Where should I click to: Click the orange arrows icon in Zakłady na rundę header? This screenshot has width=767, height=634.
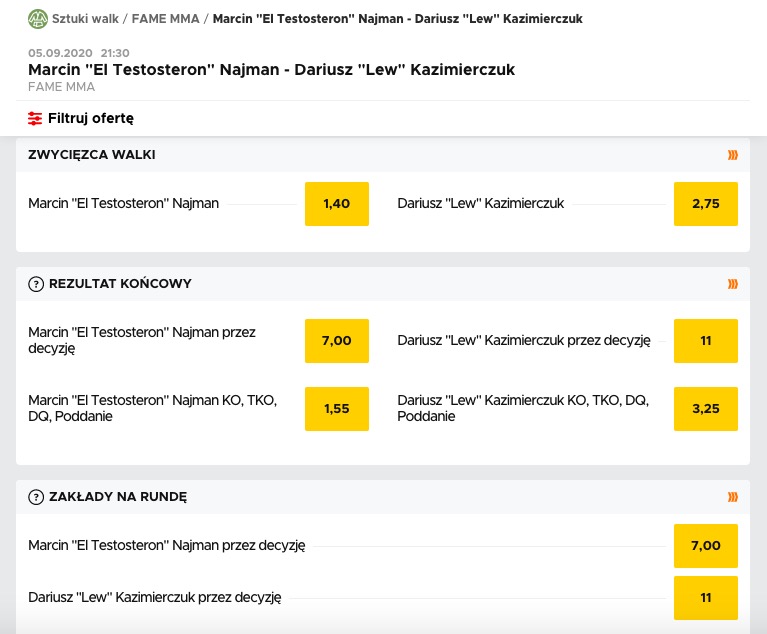click(732, 498)
